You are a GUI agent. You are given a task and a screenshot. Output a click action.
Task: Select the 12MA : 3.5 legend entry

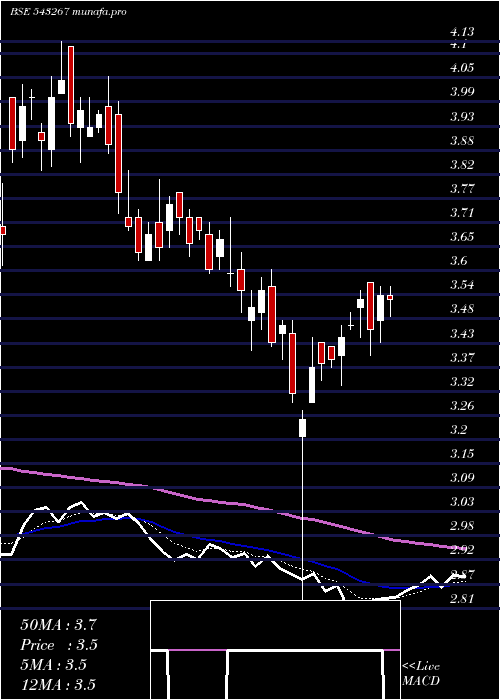58,685
